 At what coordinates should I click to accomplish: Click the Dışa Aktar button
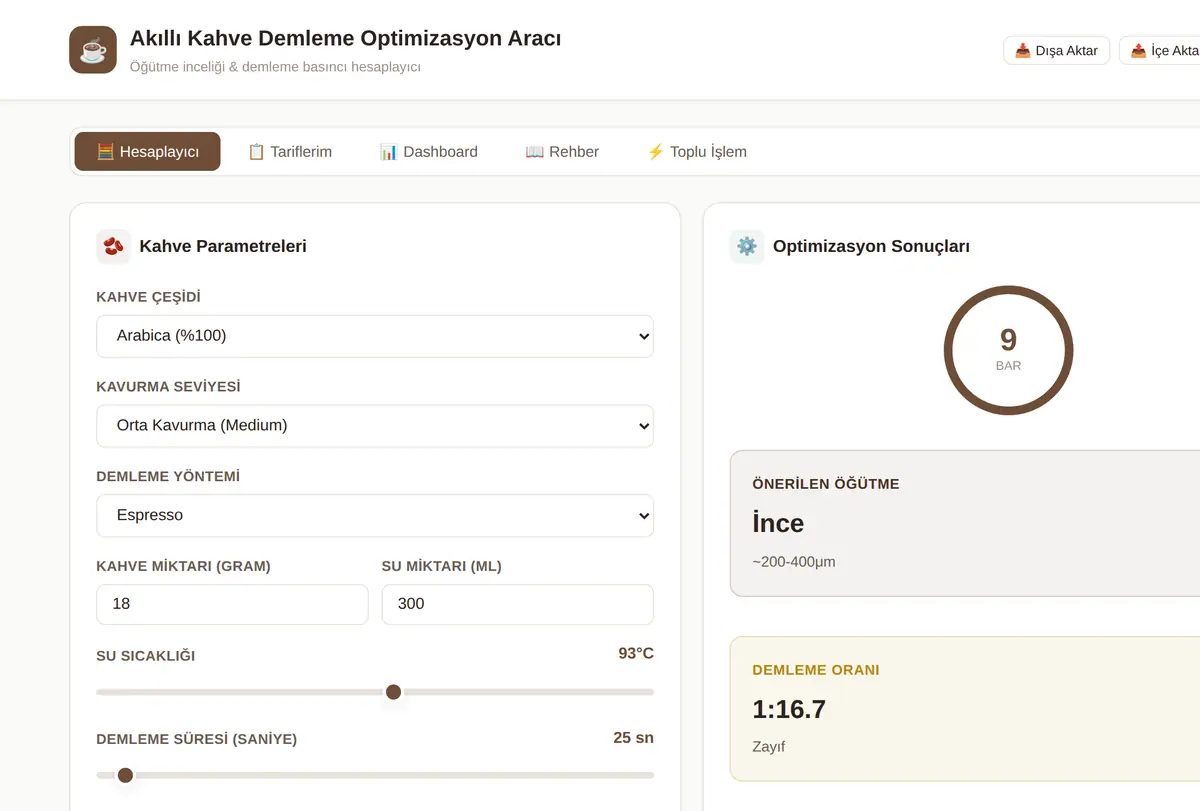click(x=1056, y=50)
